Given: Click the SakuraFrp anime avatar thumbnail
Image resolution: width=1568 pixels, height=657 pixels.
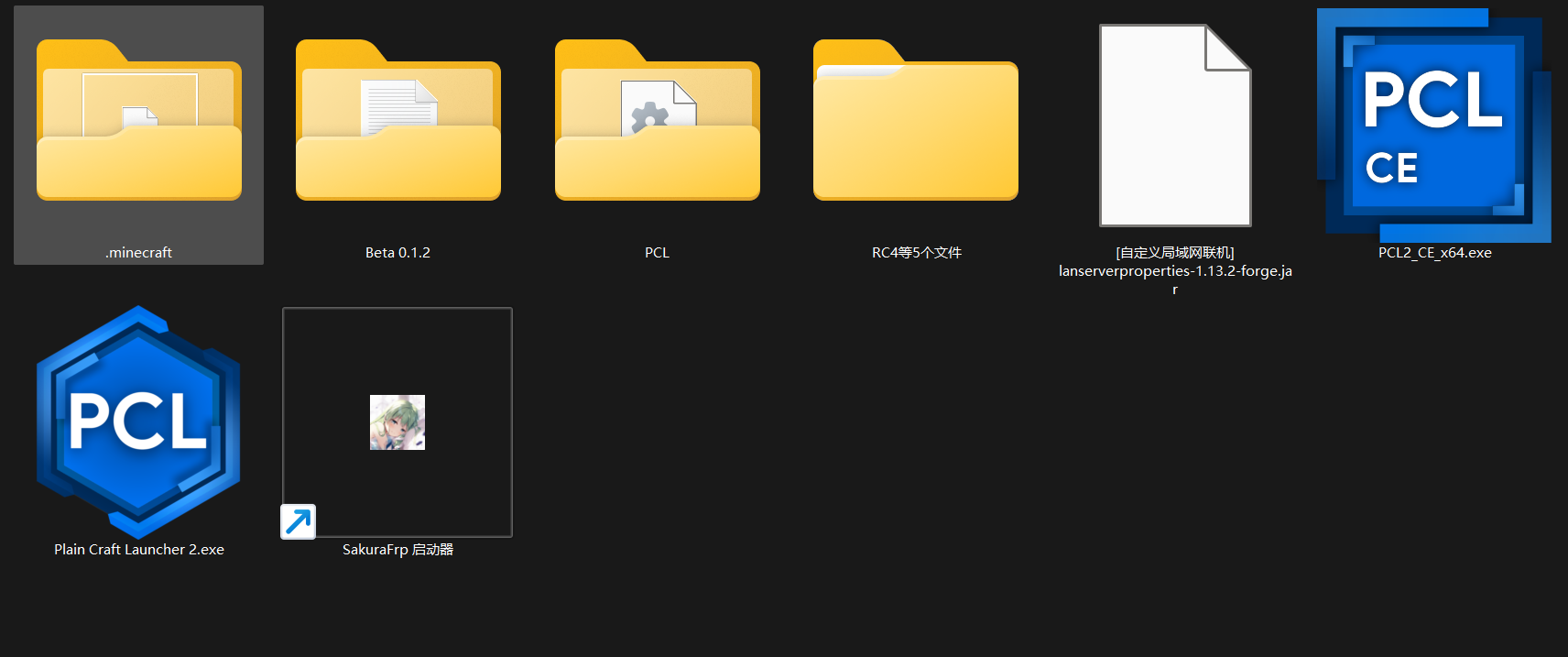Looking at the screenshot, I should [x=397, y=422].
